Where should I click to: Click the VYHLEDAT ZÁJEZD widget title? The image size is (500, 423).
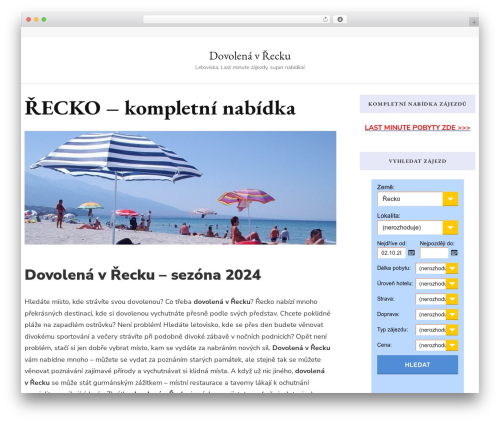[x=417, y=161]
